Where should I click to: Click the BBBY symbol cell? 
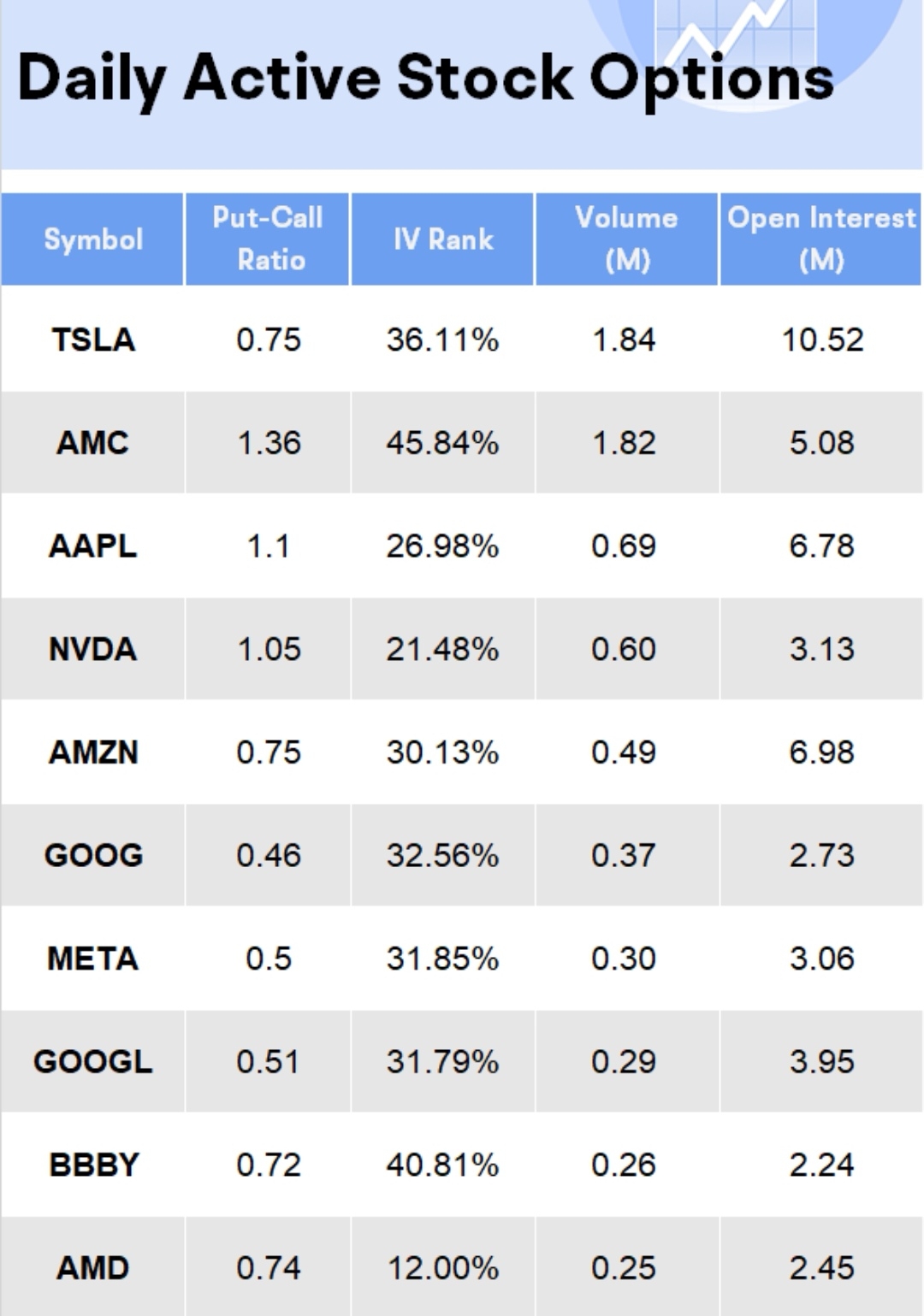93,1165
